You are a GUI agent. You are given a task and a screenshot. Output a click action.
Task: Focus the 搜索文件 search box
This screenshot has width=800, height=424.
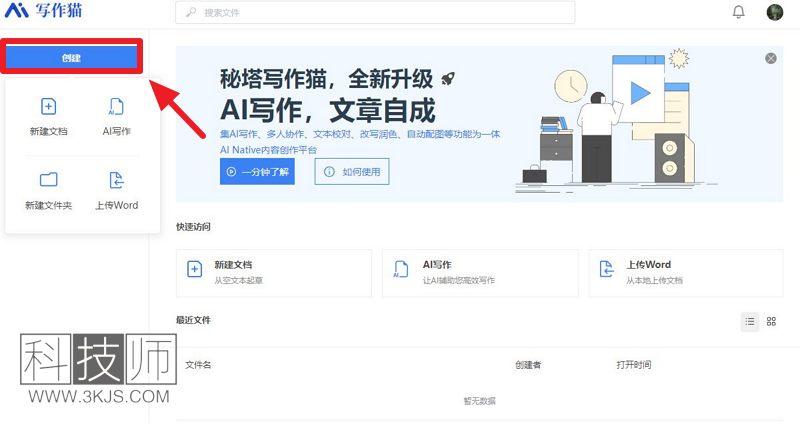(x=375, y=12)
